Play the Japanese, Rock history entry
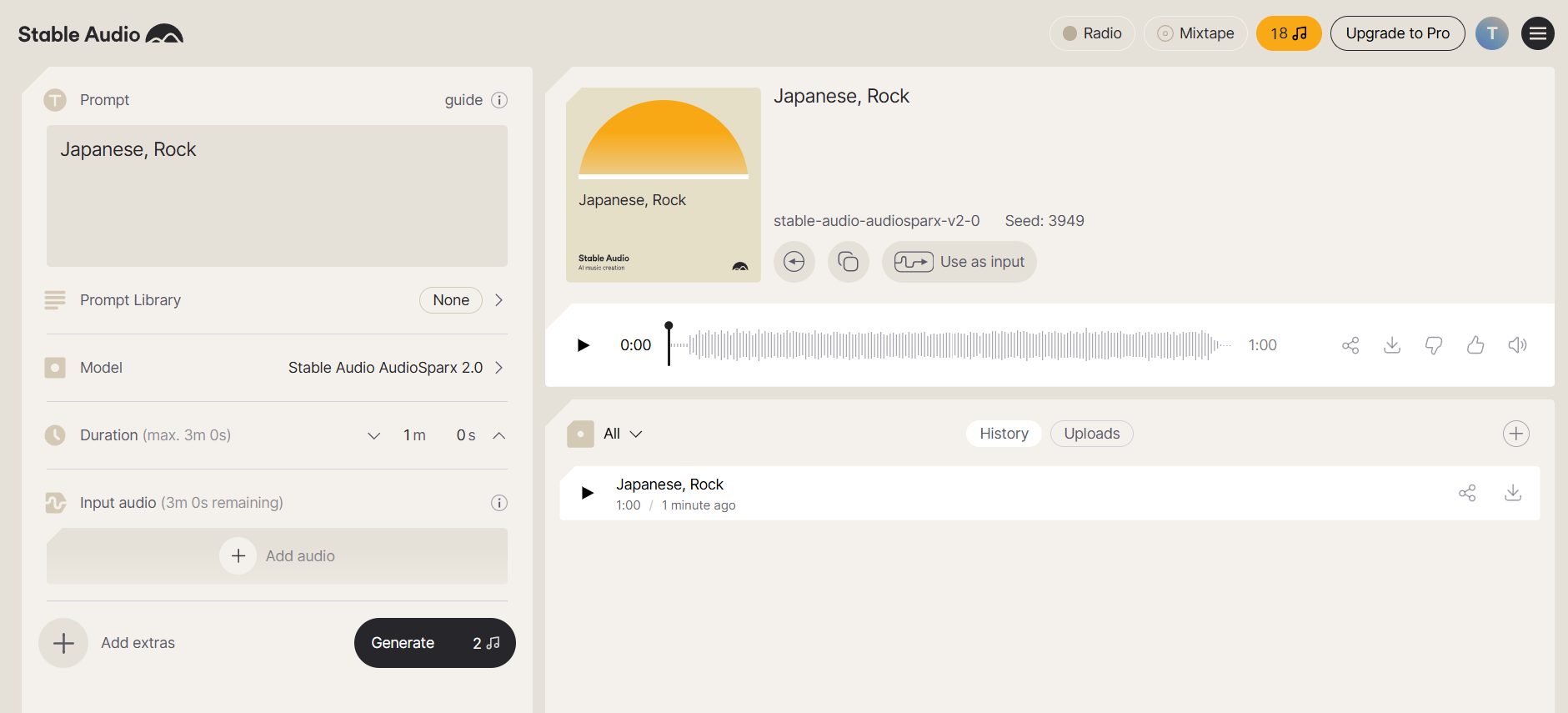 click(x=588, y=493)
